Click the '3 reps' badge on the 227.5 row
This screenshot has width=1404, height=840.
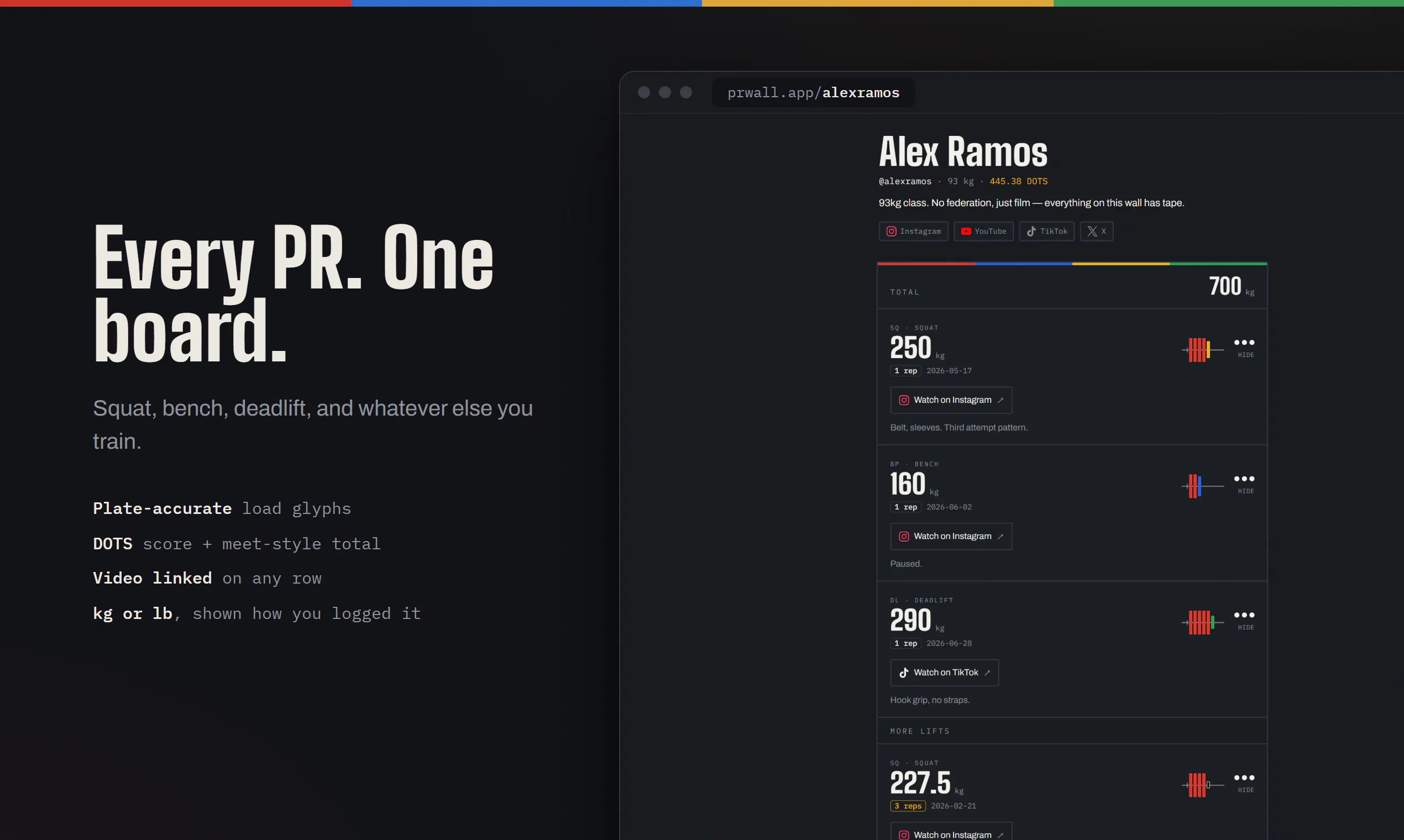point(908,806)
